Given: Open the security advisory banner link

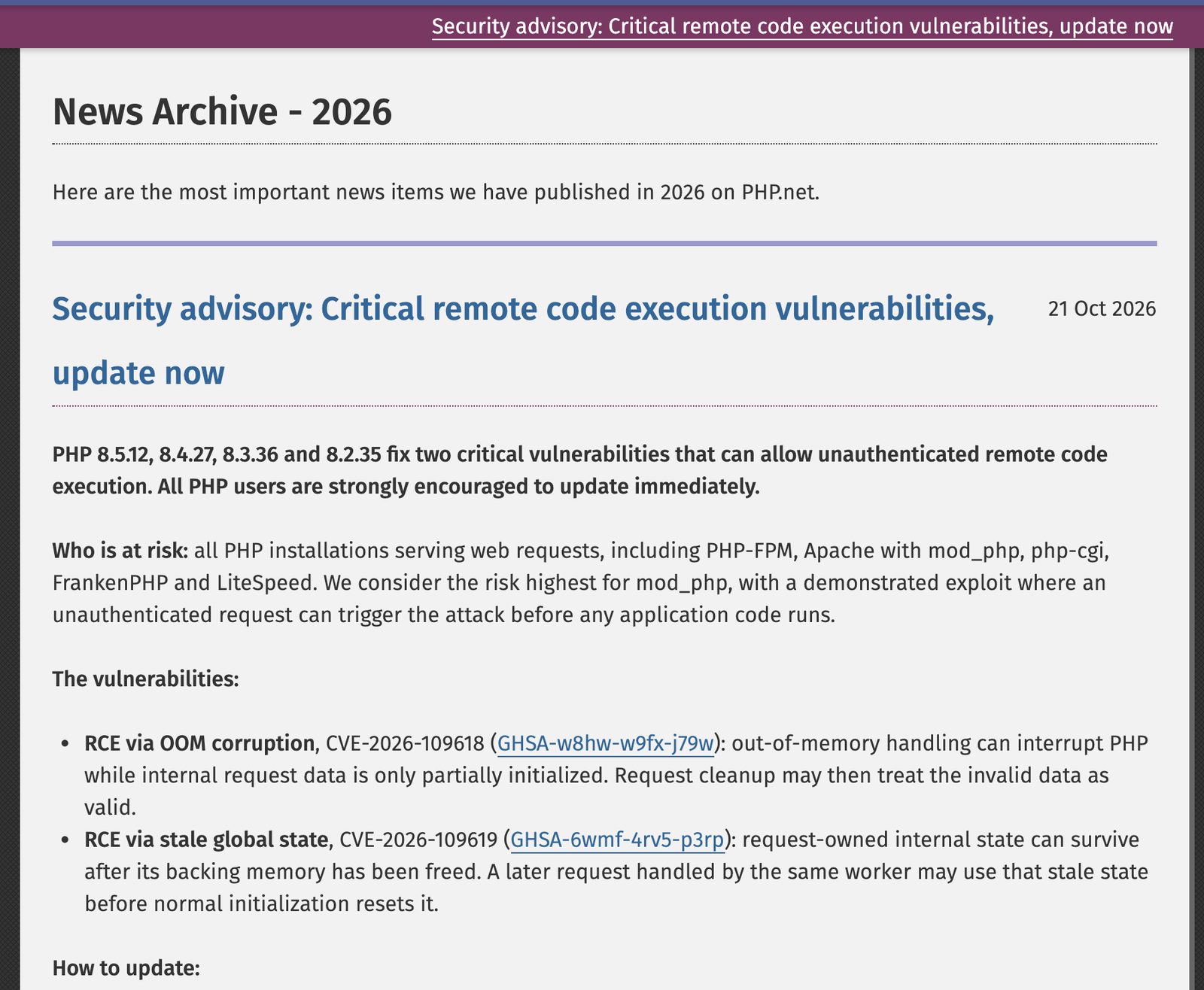Looking at the screenshot, I should pos(802,26).
